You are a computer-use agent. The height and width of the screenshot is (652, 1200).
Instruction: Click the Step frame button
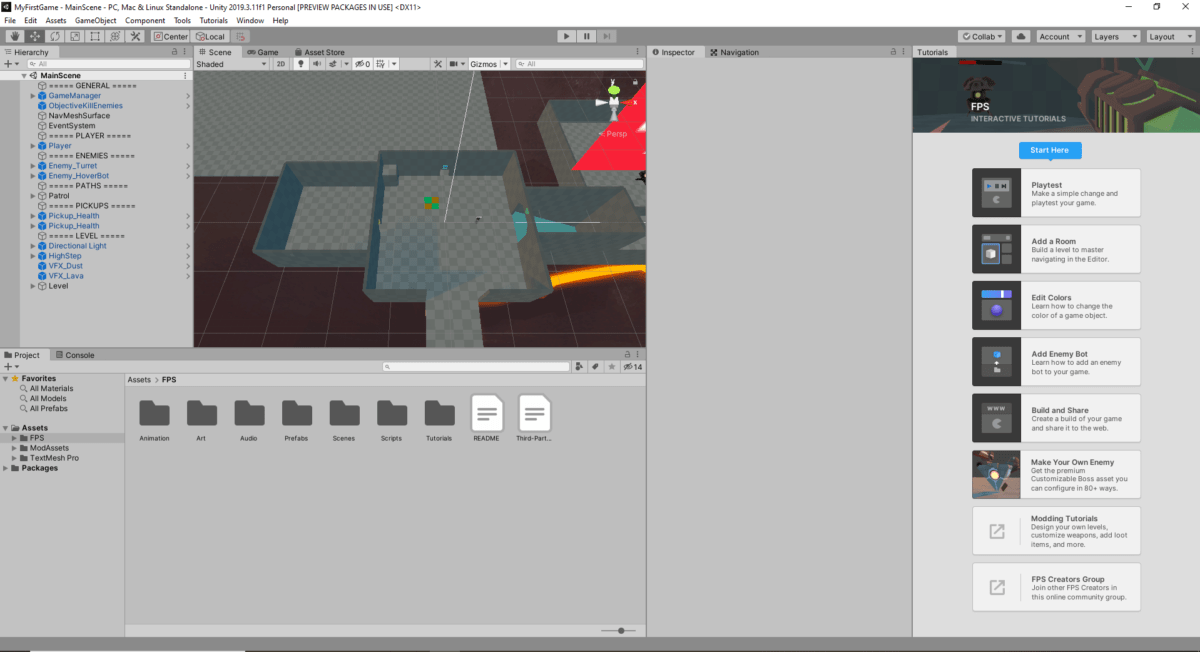point(607,36)
